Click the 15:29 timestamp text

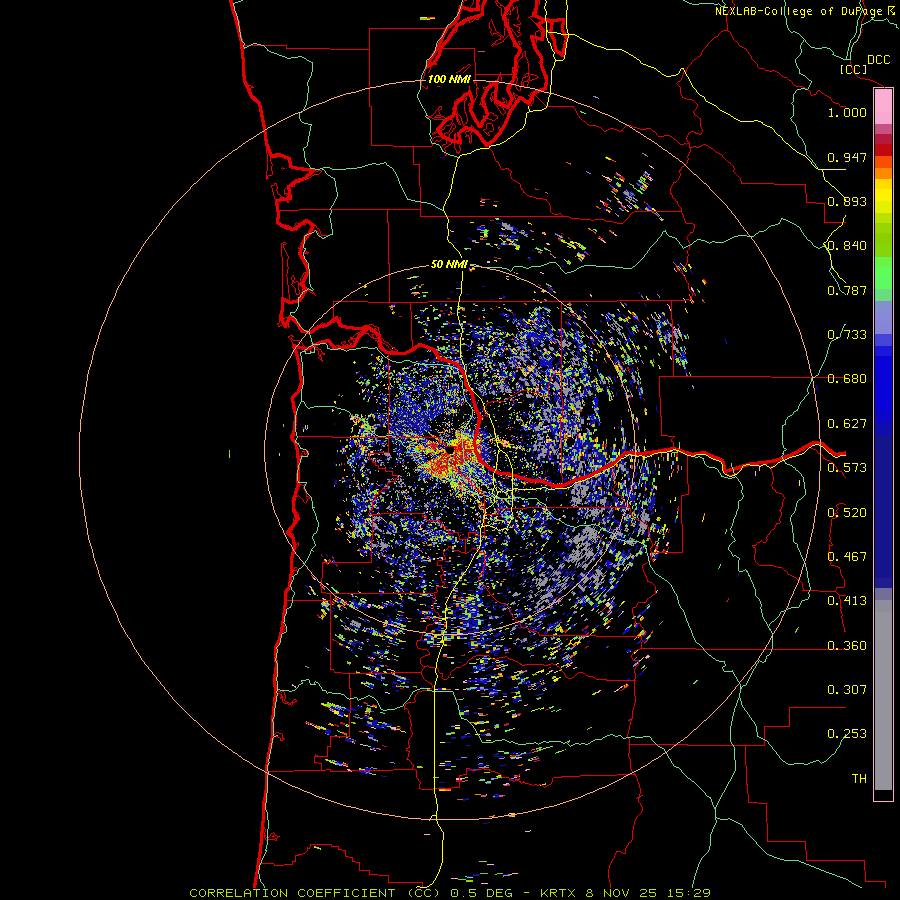click(689, 893)
